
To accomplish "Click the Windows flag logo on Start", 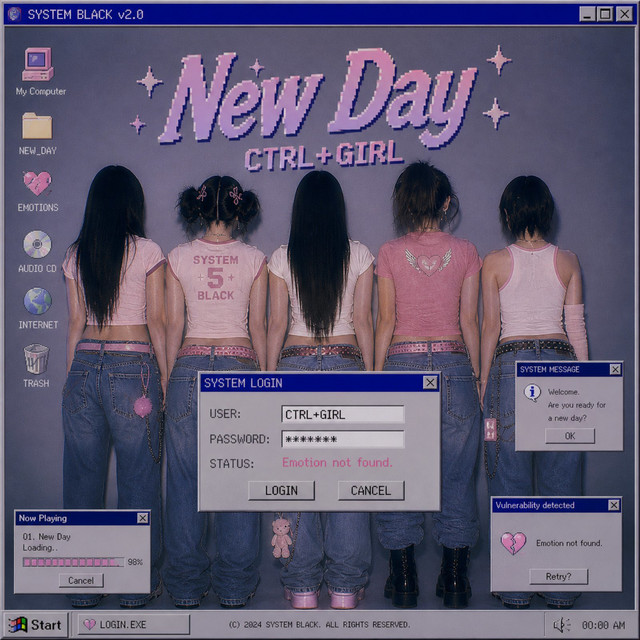I will click(18, 625).
